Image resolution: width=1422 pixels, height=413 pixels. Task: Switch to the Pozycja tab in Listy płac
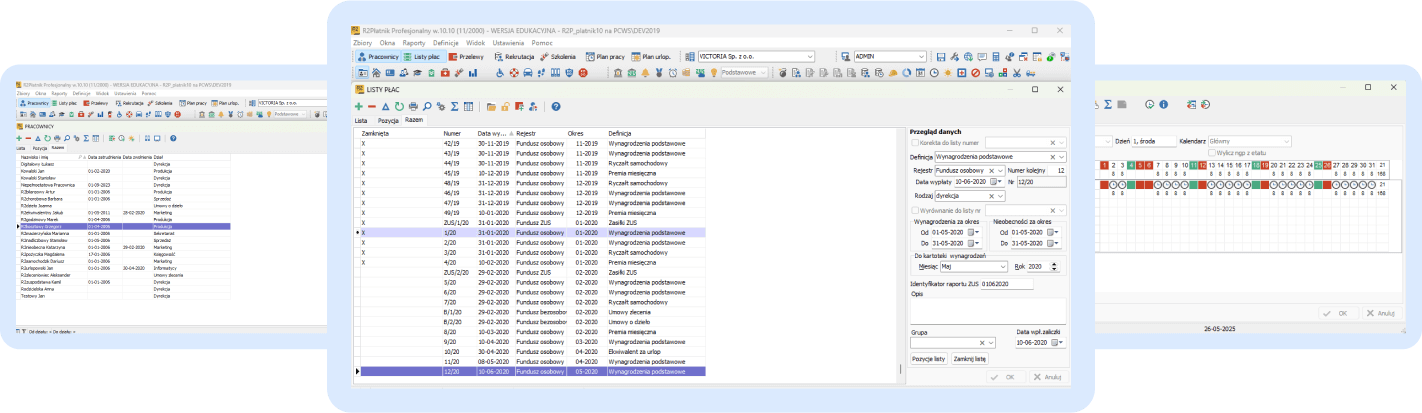(388, 120)
